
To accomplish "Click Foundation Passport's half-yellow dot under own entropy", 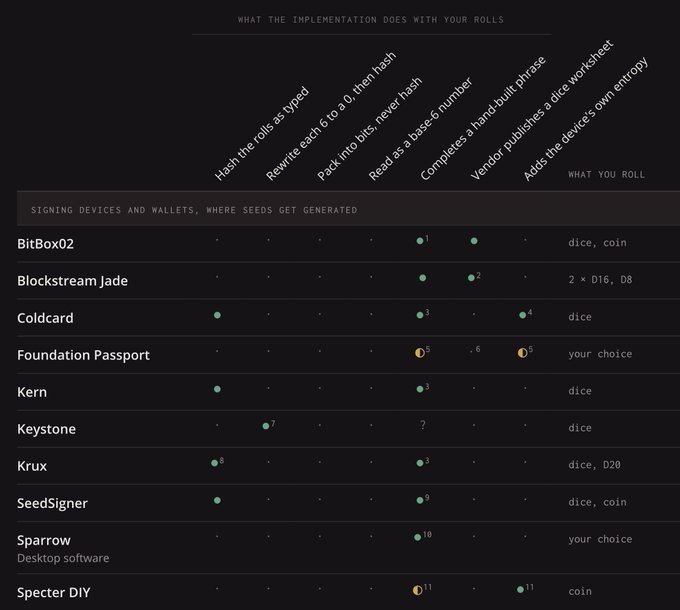I will [x=522, y=352].
